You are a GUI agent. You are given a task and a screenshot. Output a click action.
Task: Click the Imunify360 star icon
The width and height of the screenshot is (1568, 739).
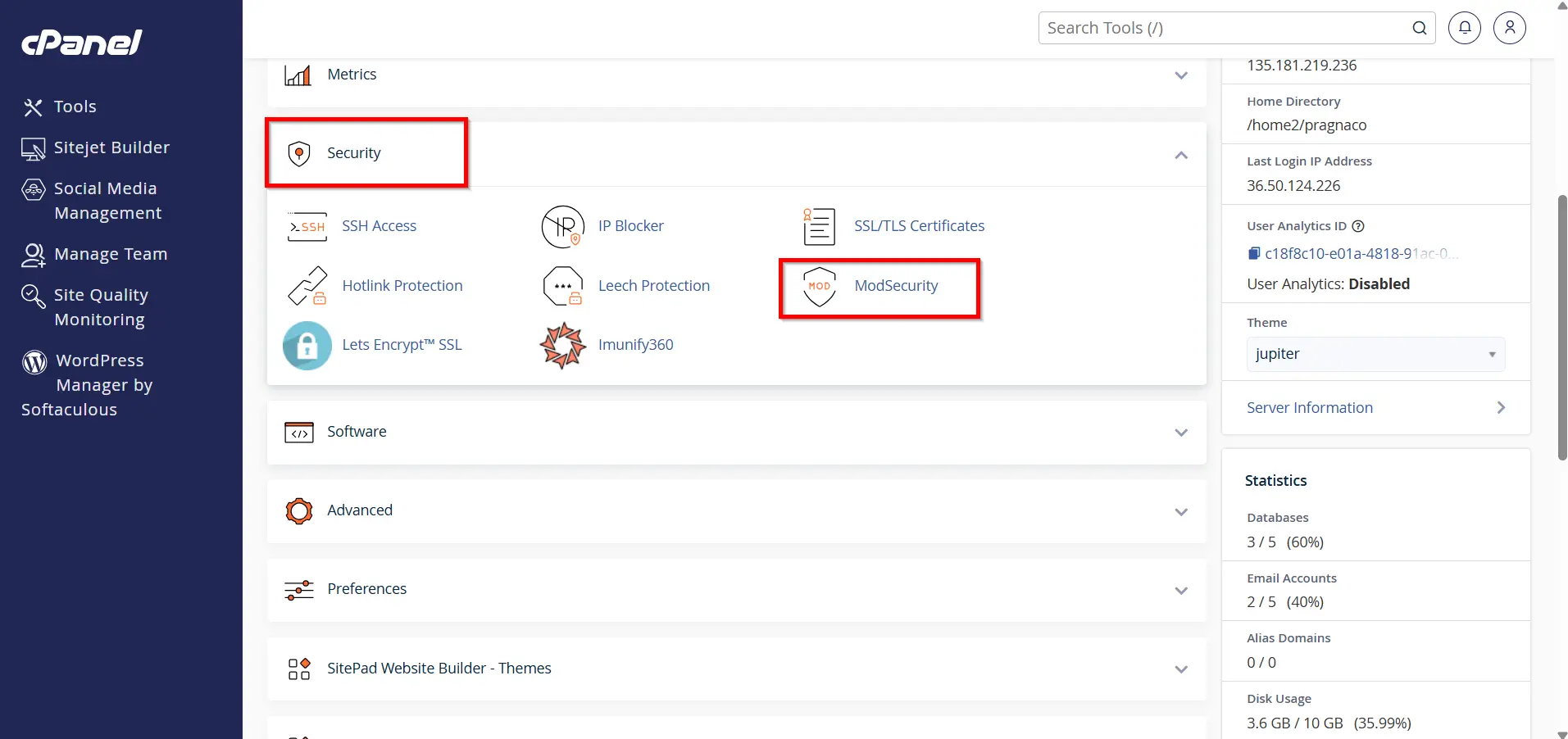(x=563, y=346)
